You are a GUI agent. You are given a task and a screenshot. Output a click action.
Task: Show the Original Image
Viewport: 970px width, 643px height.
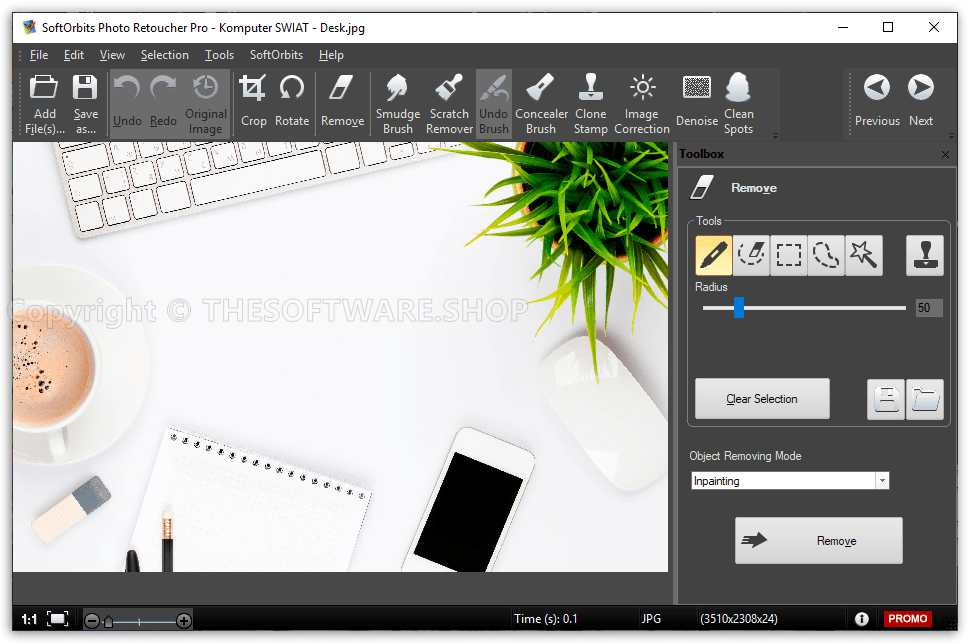tap(205, 103)
